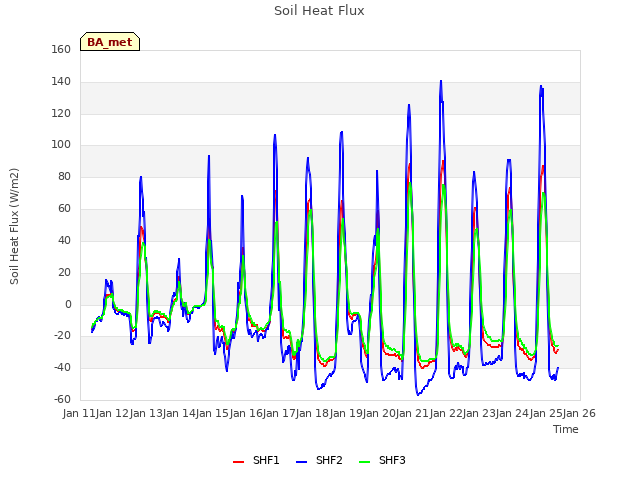Click the -40 y-axis label
Screen dimensions: 640x480
pos(62,367)
